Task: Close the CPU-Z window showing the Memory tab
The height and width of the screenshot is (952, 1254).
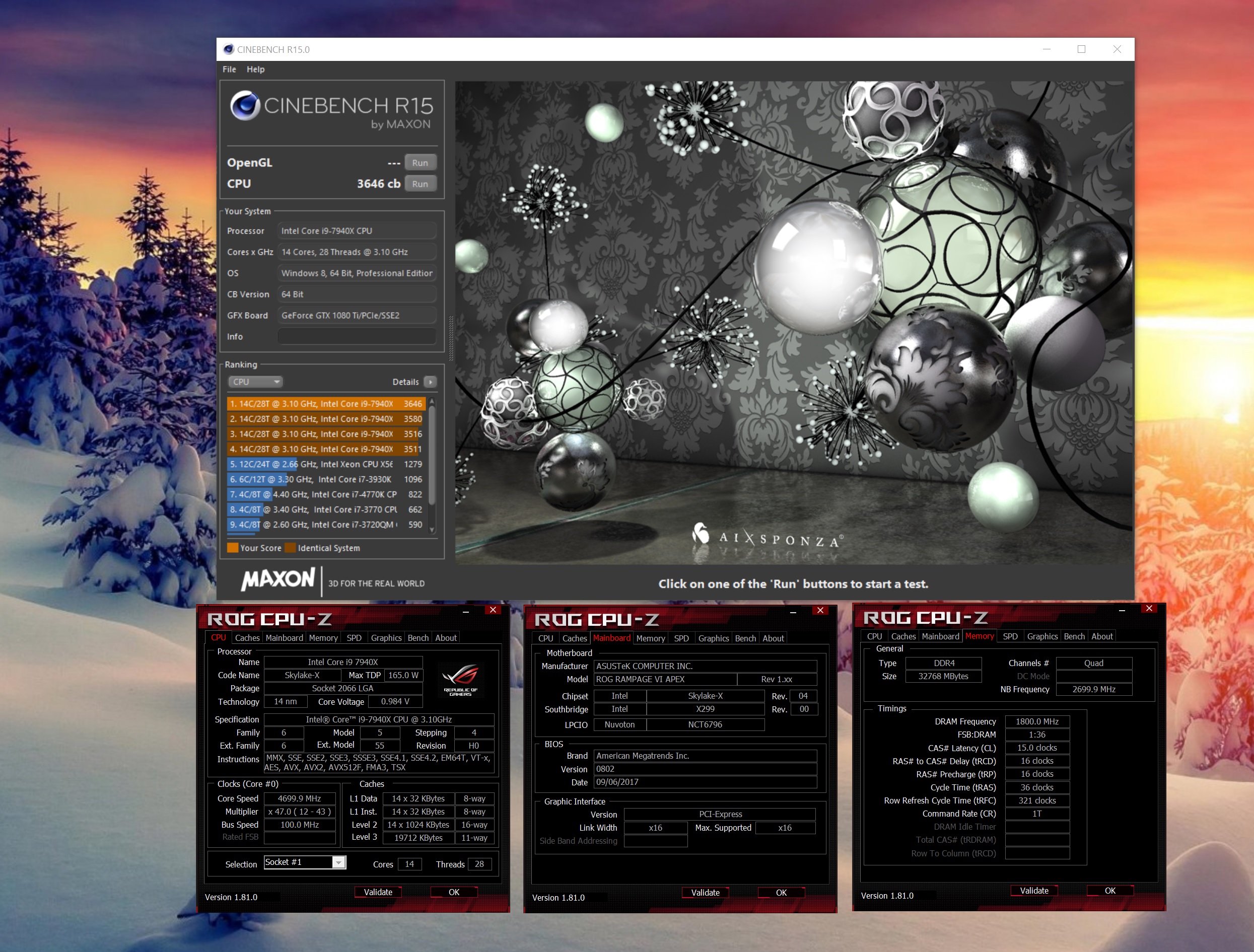Action: coord(1149,608)
